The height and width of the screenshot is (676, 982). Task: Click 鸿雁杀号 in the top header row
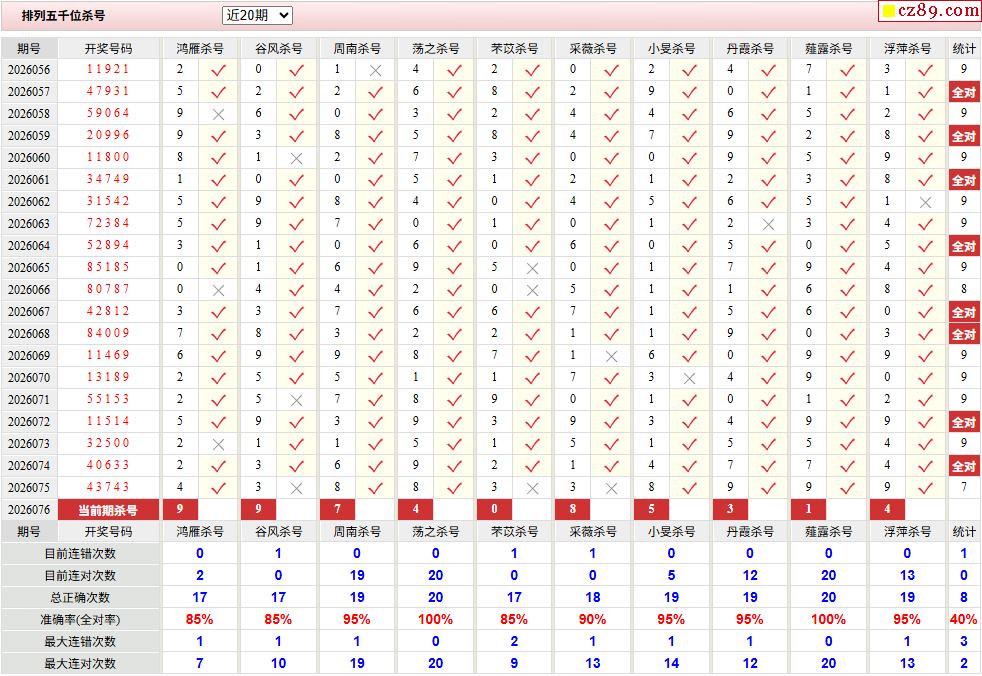click(200, 49)
